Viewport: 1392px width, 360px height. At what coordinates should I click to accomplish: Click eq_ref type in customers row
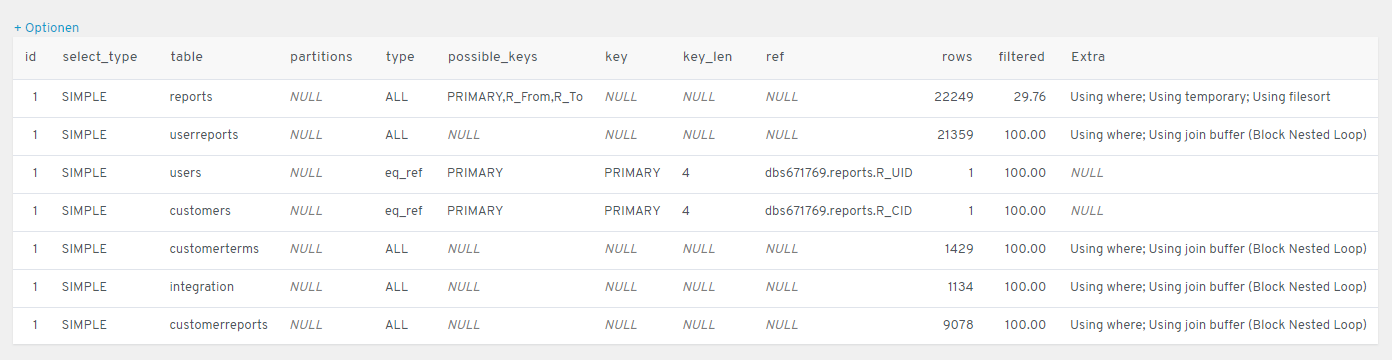click(x=404, y=211)
